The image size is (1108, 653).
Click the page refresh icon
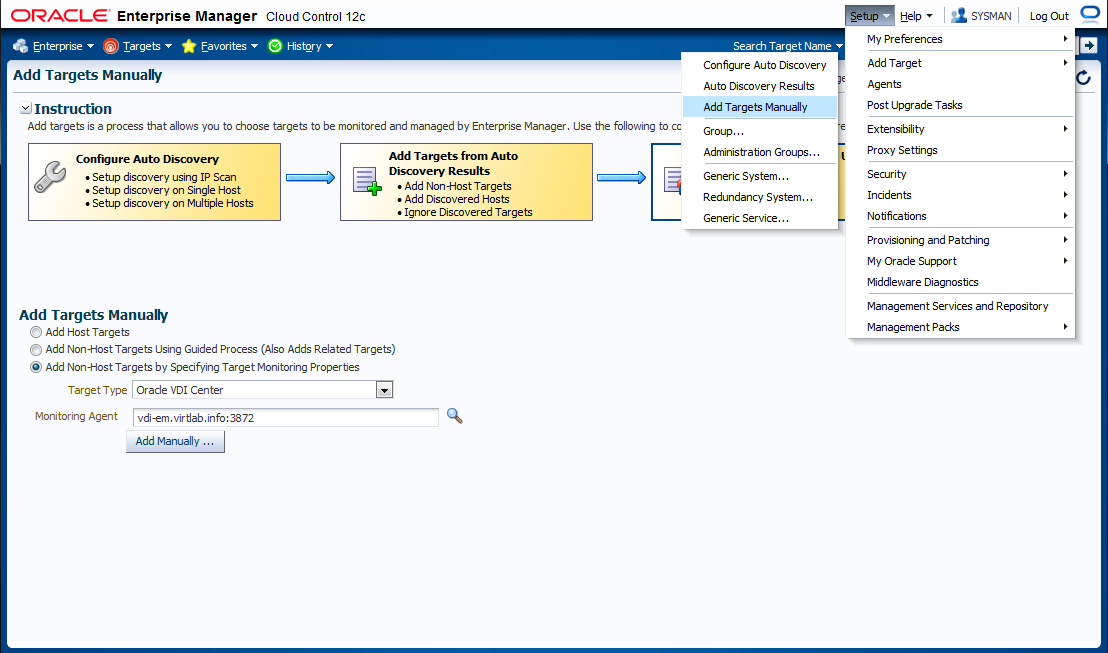1083,77
